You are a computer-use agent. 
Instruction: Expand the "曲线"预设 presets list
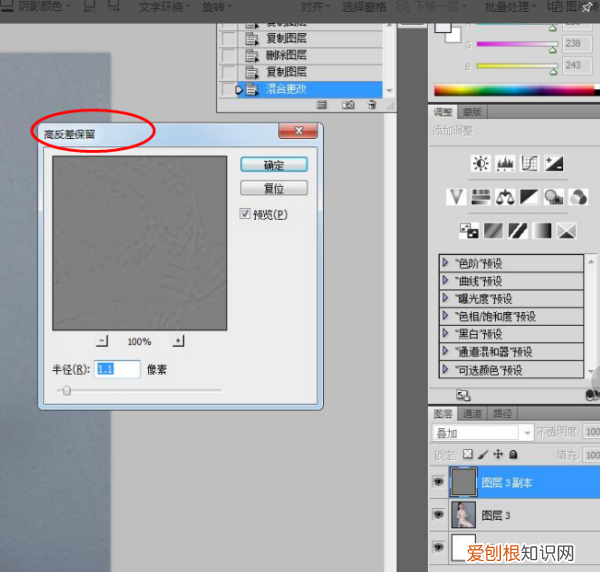pos(446,282)
